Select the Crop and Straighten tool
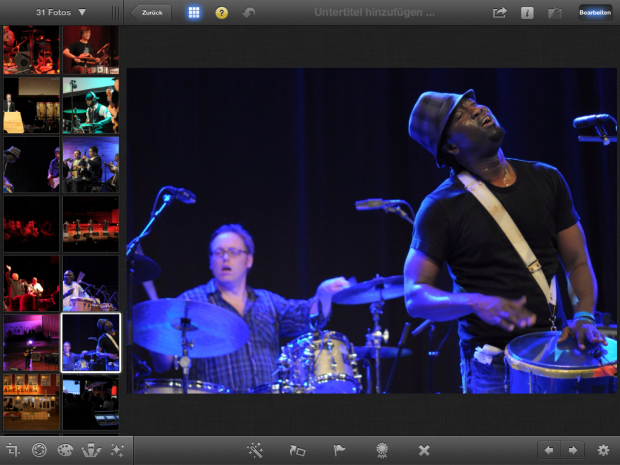This screenshot has width=620, height=465. [x=12, y=450]
